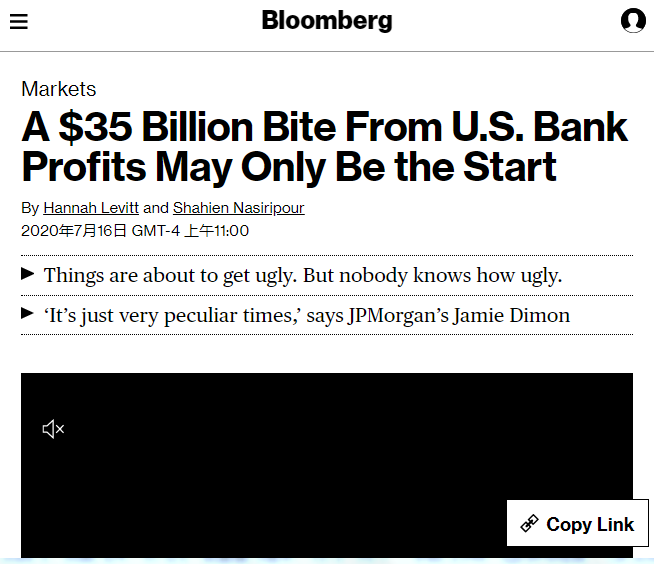This screenshot has width=654, height=564.
Task: Click the GMT-4 time zone label
Action: [x=158, y=231]
